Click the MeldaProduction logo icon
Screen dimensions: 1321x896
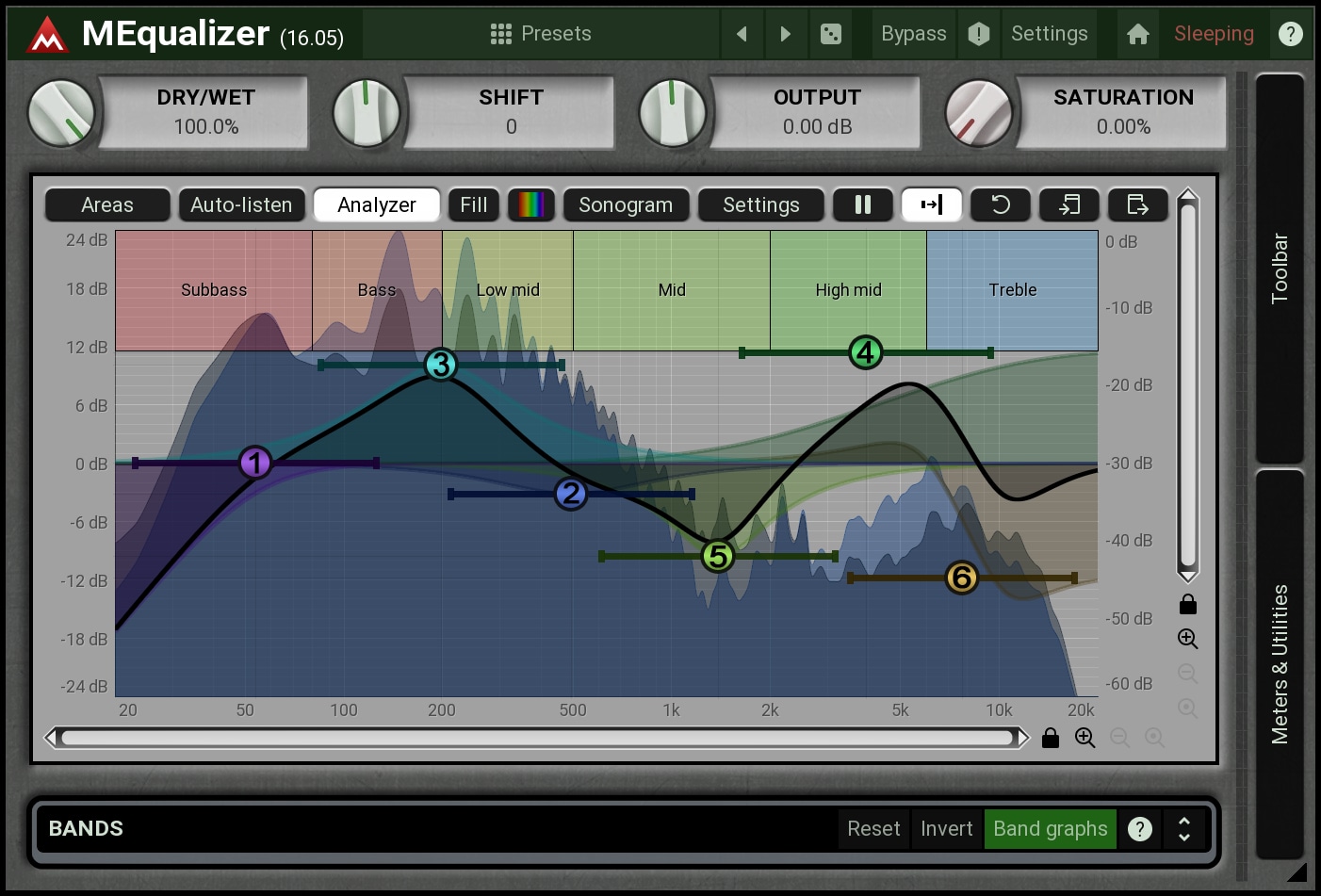click(46, 35)
